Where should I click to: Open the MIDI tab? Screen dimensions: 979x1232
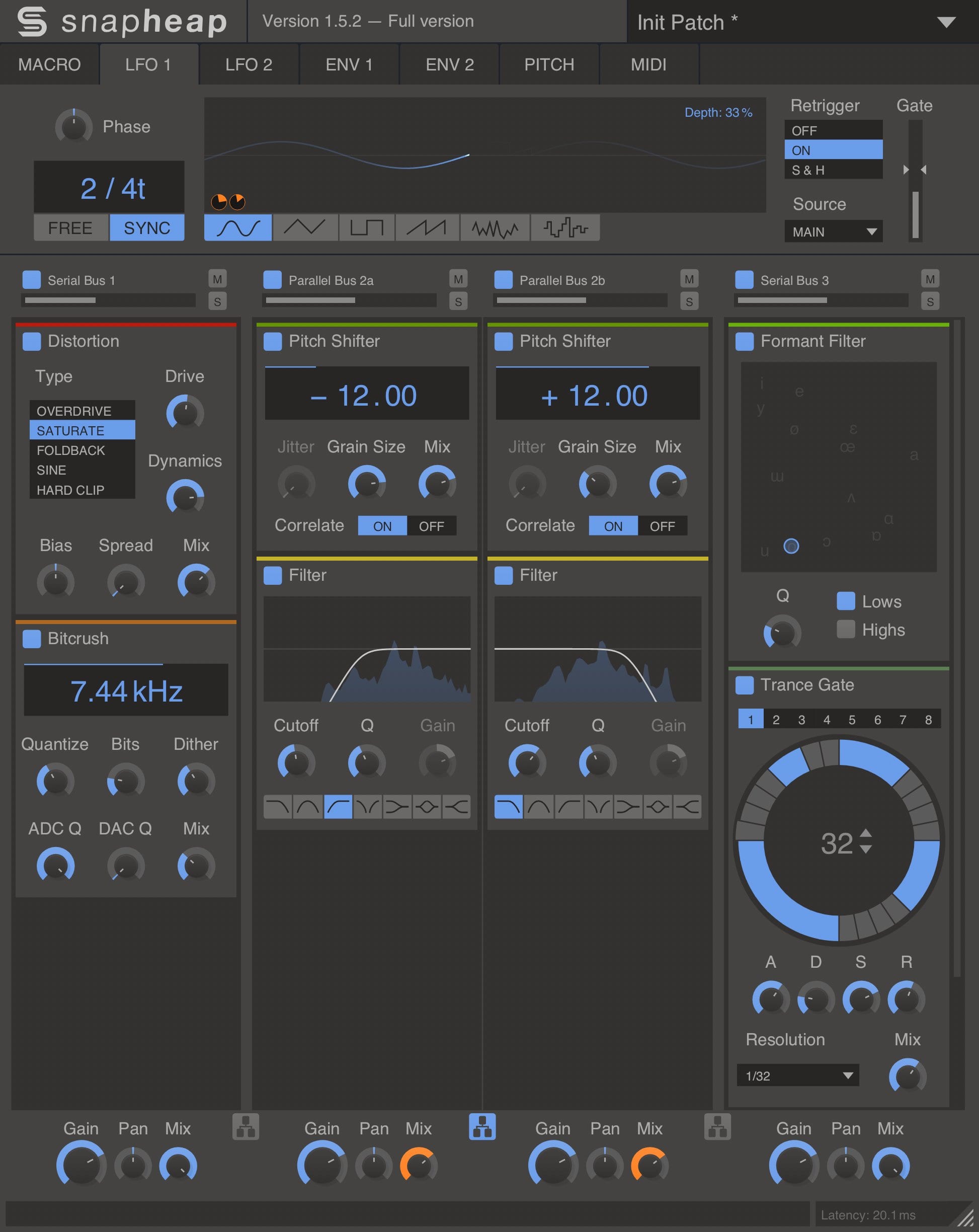(x=649, y=64)
